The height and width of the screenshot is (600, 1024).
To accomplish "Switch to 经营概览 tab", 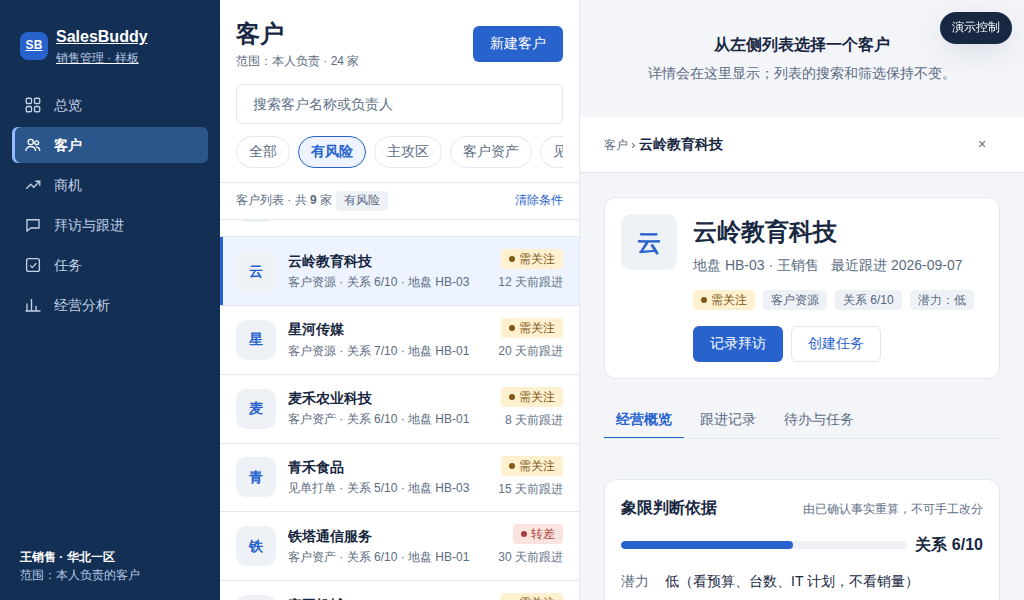I will (x=644, y=419).
